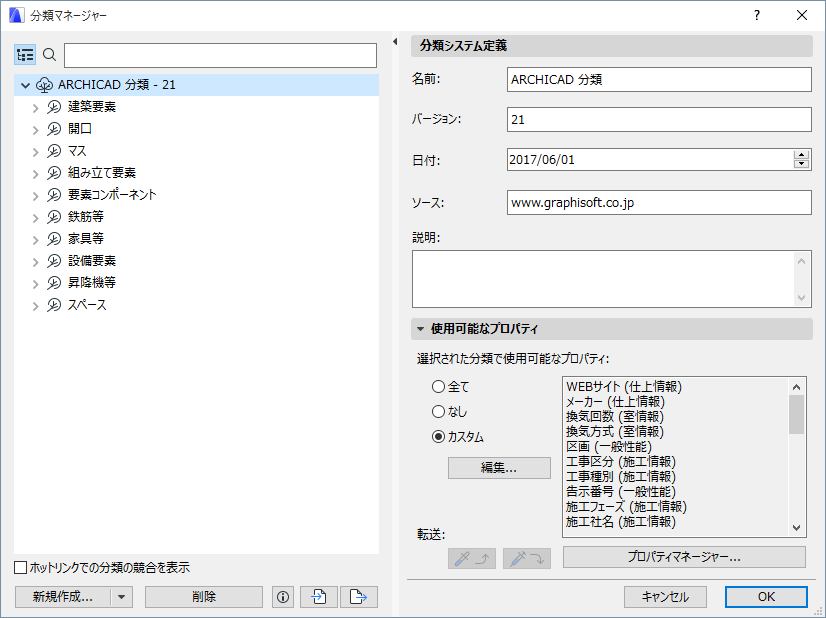The height and width of the screenshot is (618, 826).
Task: Open classification info with the info icon
Action: (282, 596)
